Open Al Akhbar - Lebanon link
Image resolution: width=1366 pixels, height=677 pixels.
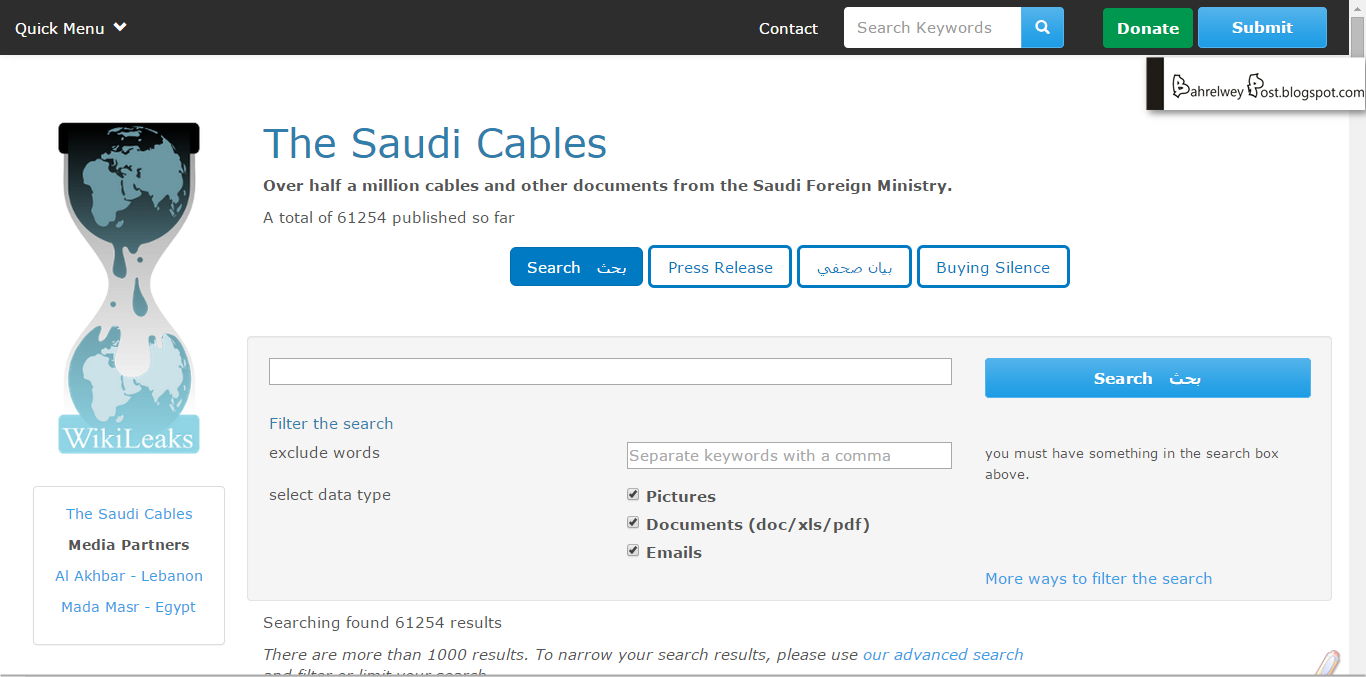coord(129,575)
